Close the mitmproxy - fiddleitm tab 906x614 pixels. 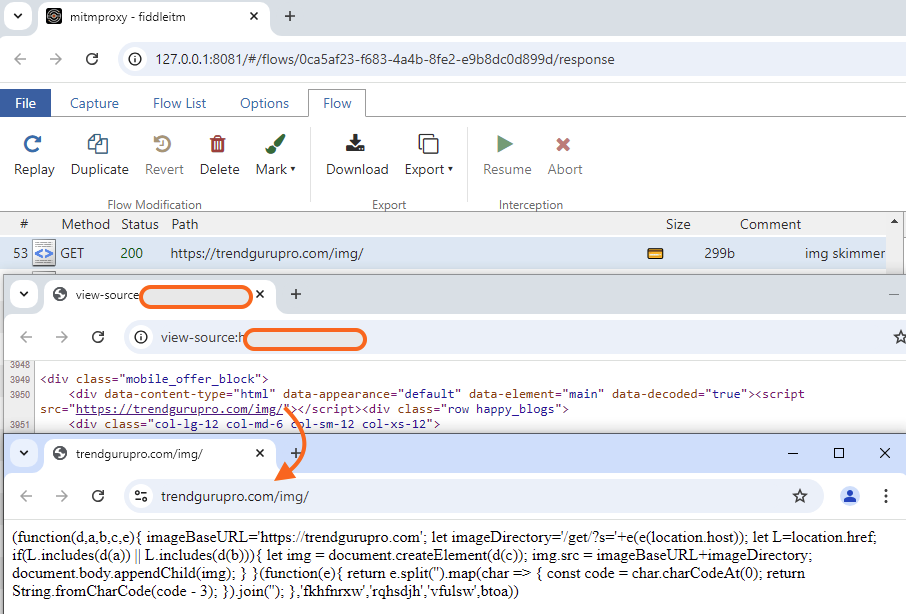pyautogui.click(x=254, y=17)
